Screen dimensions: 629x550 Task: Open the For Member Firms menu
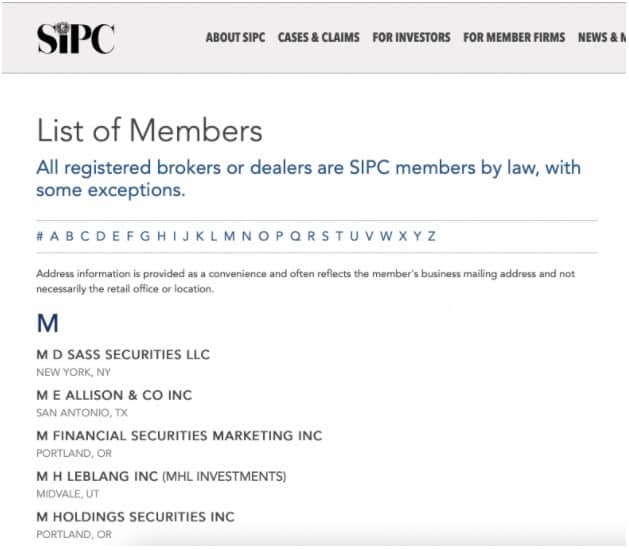(x=514, y=37)
